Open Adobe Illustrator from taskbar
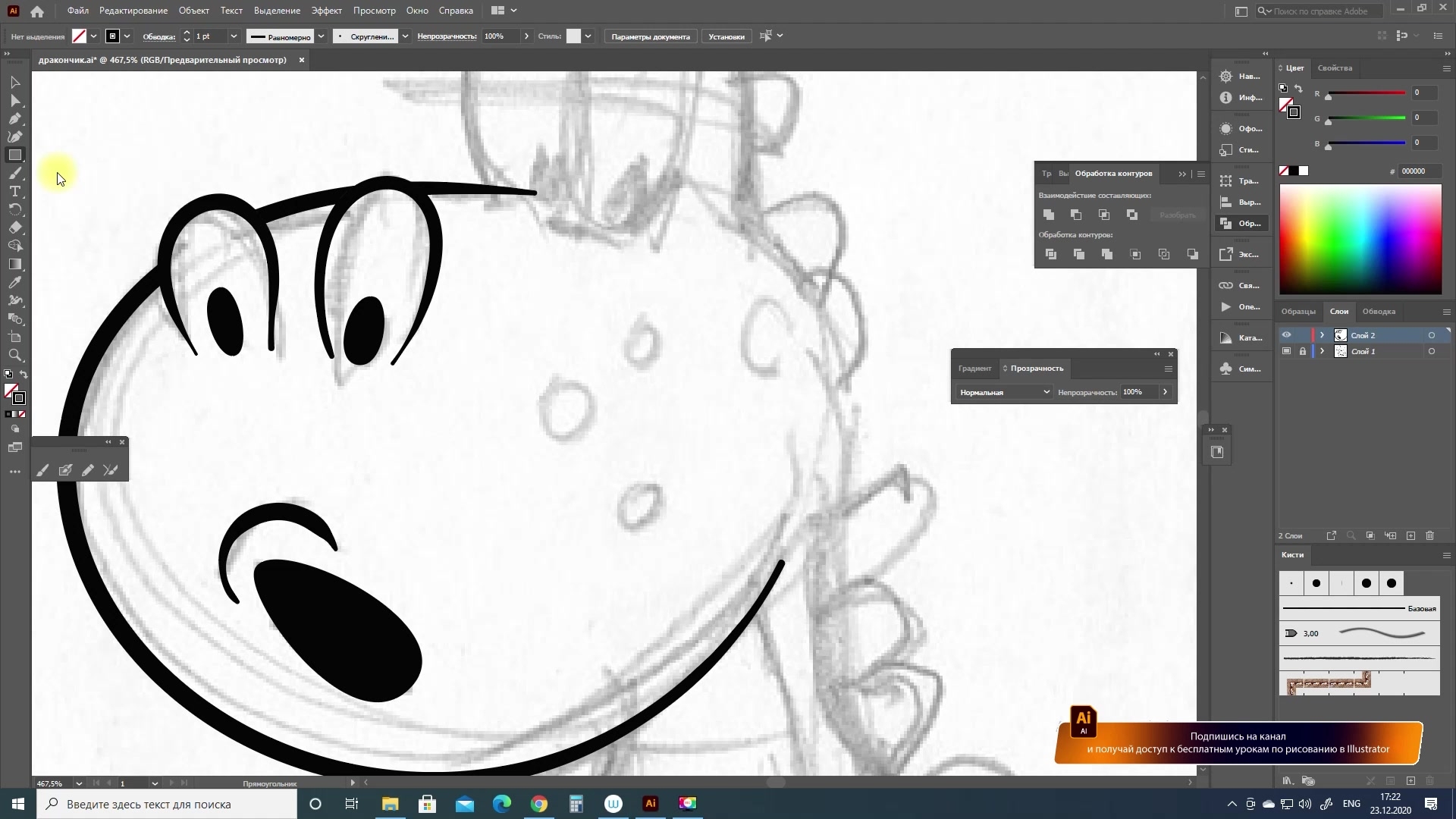The height and width of the screenshot is (819, 1456). [651, 804]
